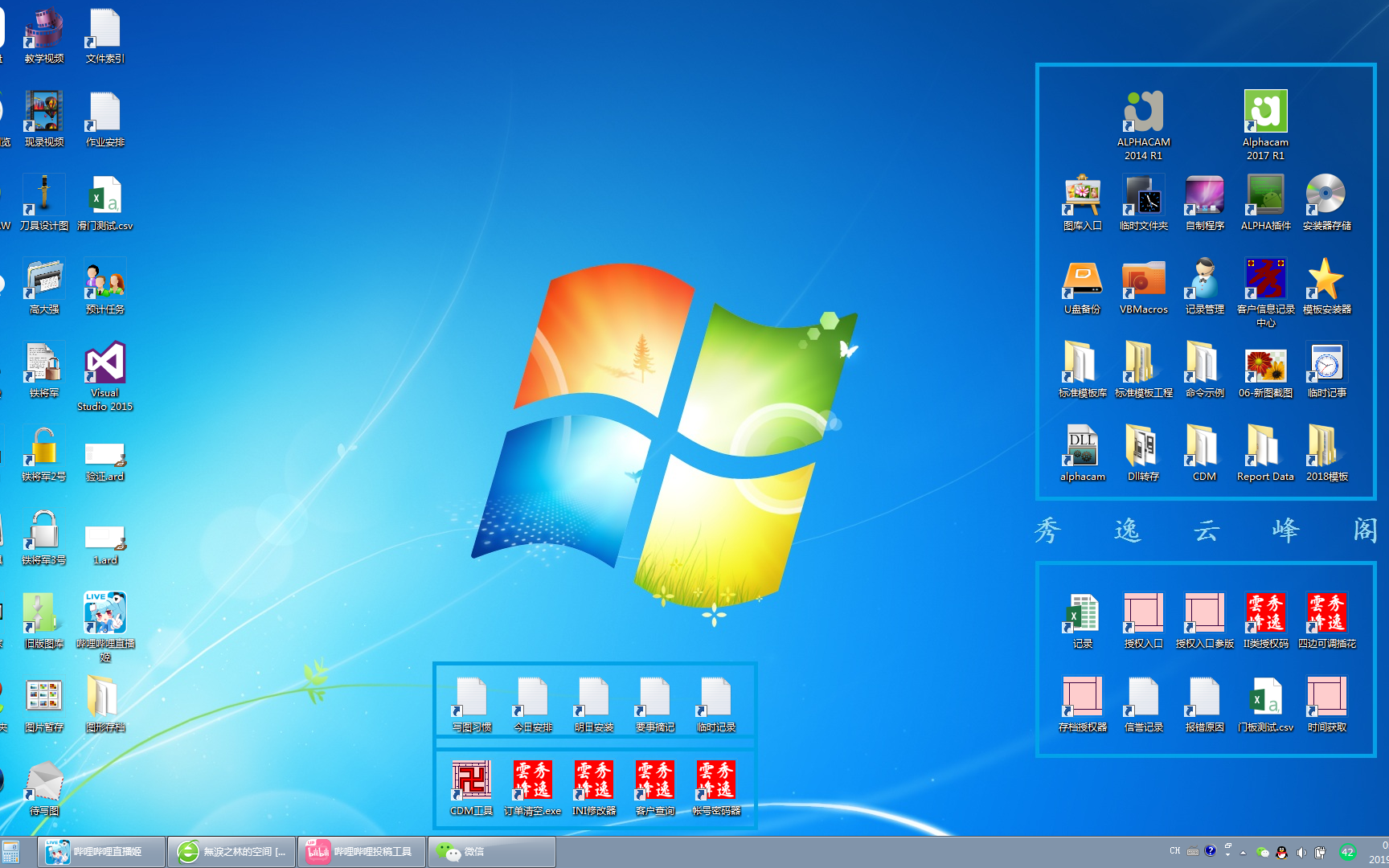Click the 四边可调插花 icon

(x=1326, y=620)
